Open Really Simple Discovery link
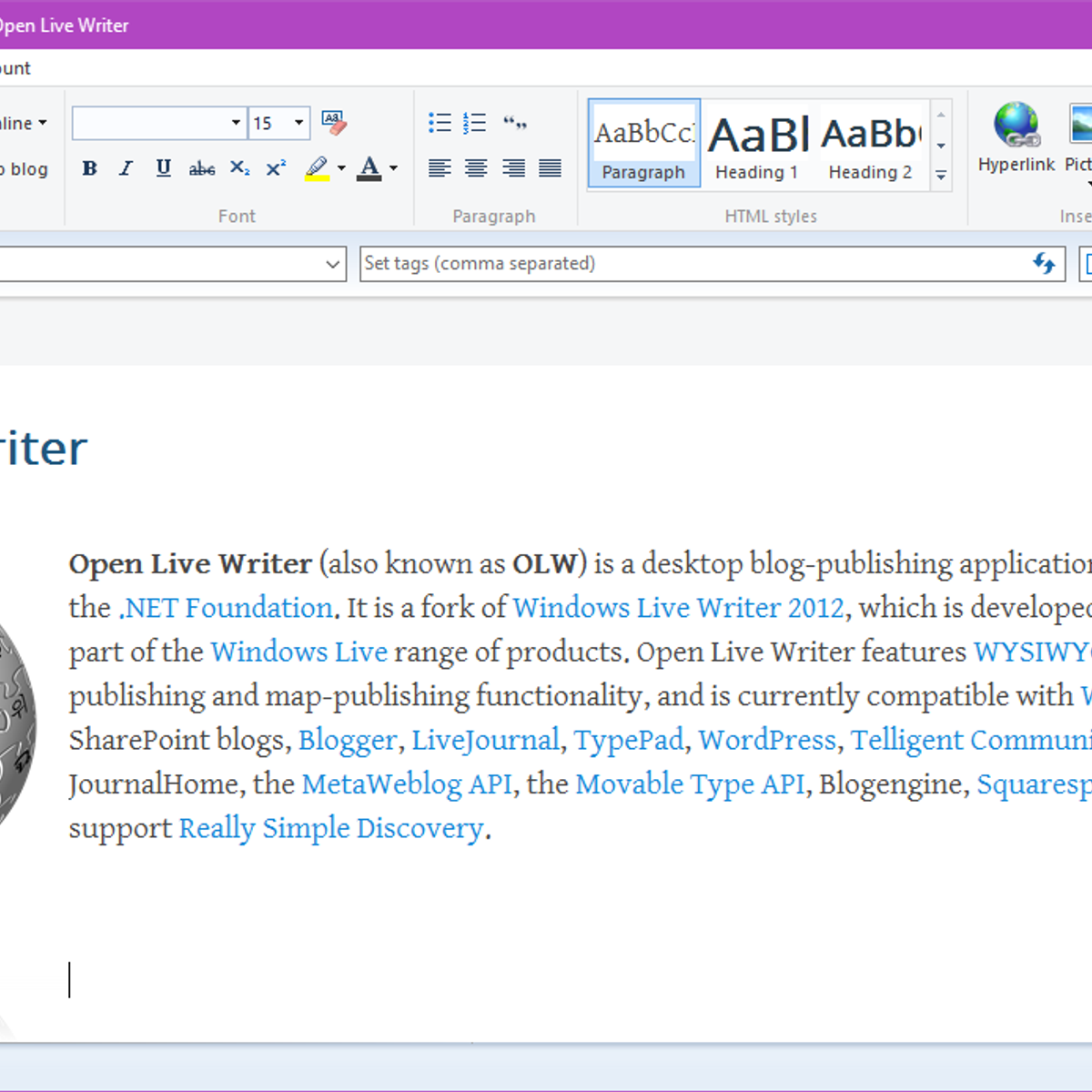This screenshot has height=1092, width=1092. click(x=331, y=829)
